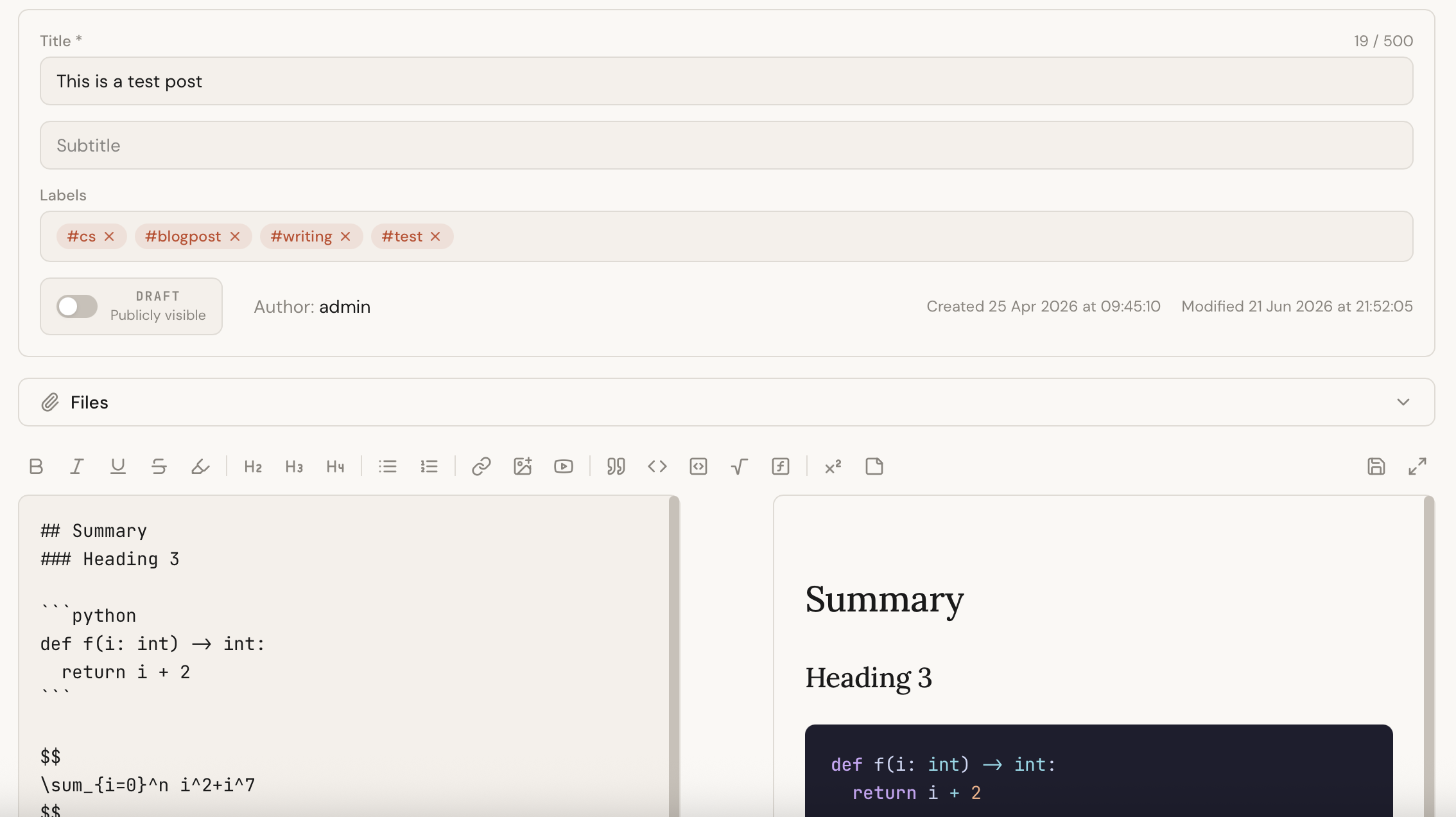Expand the Files section chevron
This screenshot has height=817, width=1456.
tap(1403, 402)
